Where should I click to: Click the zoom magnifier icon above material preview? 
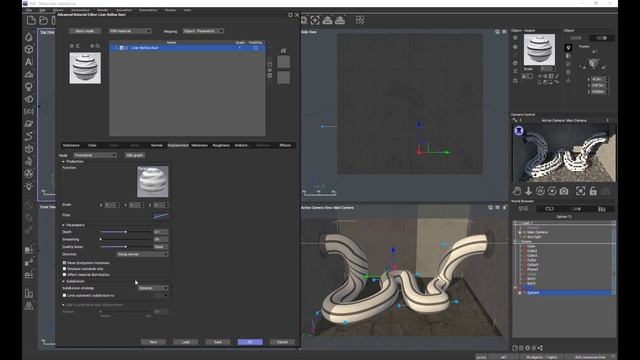pyautogui.click(x=98, y=46)
